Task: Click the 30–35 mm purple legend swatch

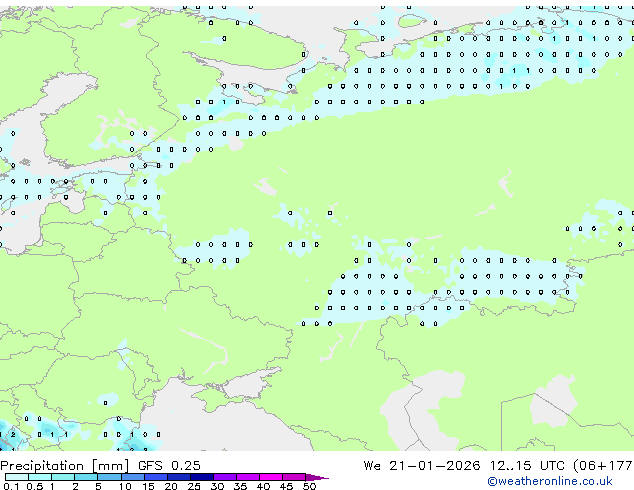Action: point(224,477)
